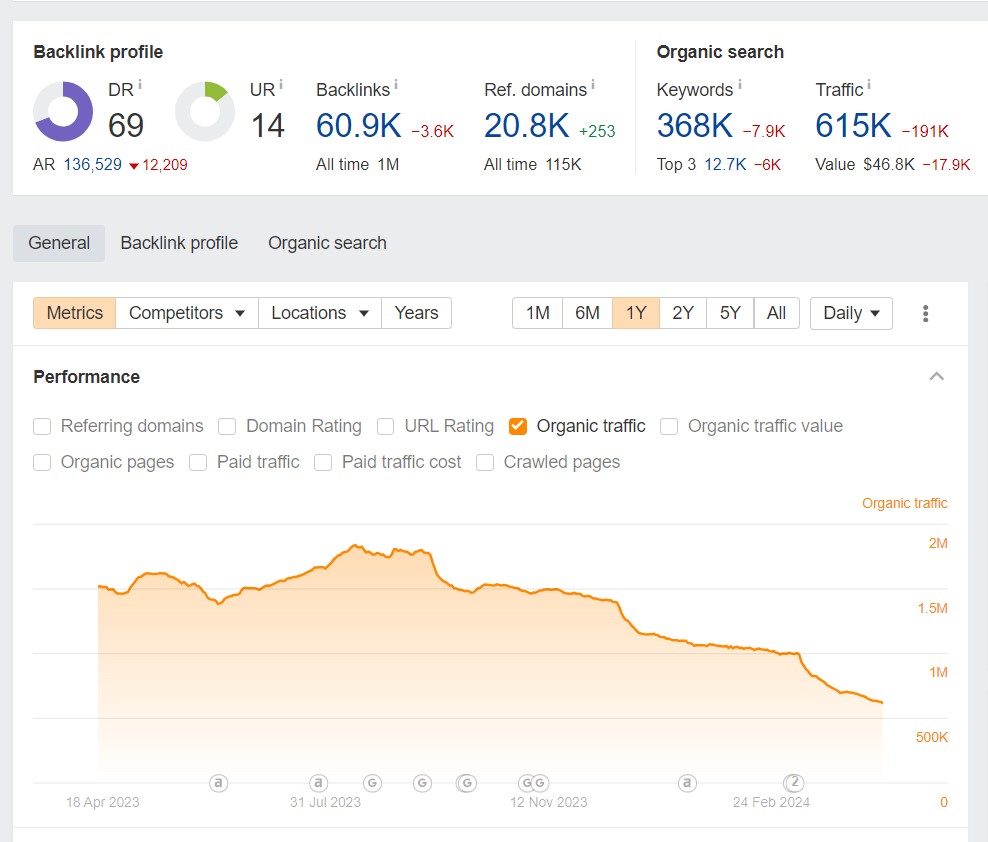This screenshot has height=842, width=988.
Task: Tick the URL Rating checkbox
Action: [386, 427]
